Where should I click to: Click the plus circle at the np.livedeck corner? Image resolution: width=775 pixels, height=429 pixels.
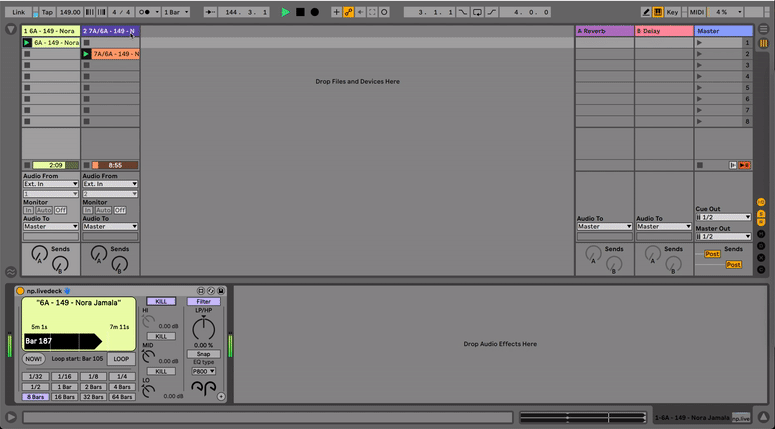(x=221, y=396)
